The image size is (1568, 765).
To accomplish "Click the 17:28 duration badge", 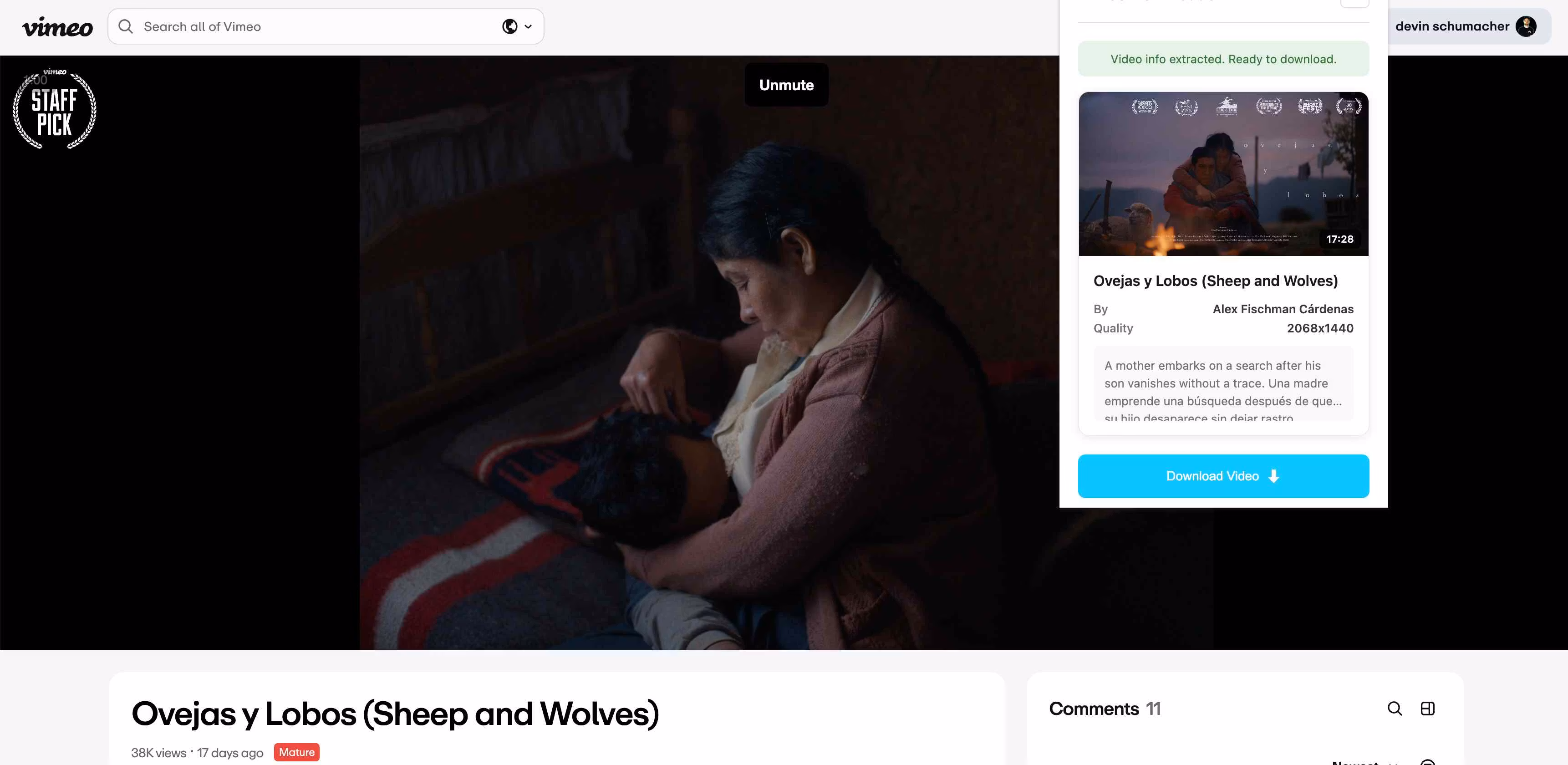I will [1340, 239].
